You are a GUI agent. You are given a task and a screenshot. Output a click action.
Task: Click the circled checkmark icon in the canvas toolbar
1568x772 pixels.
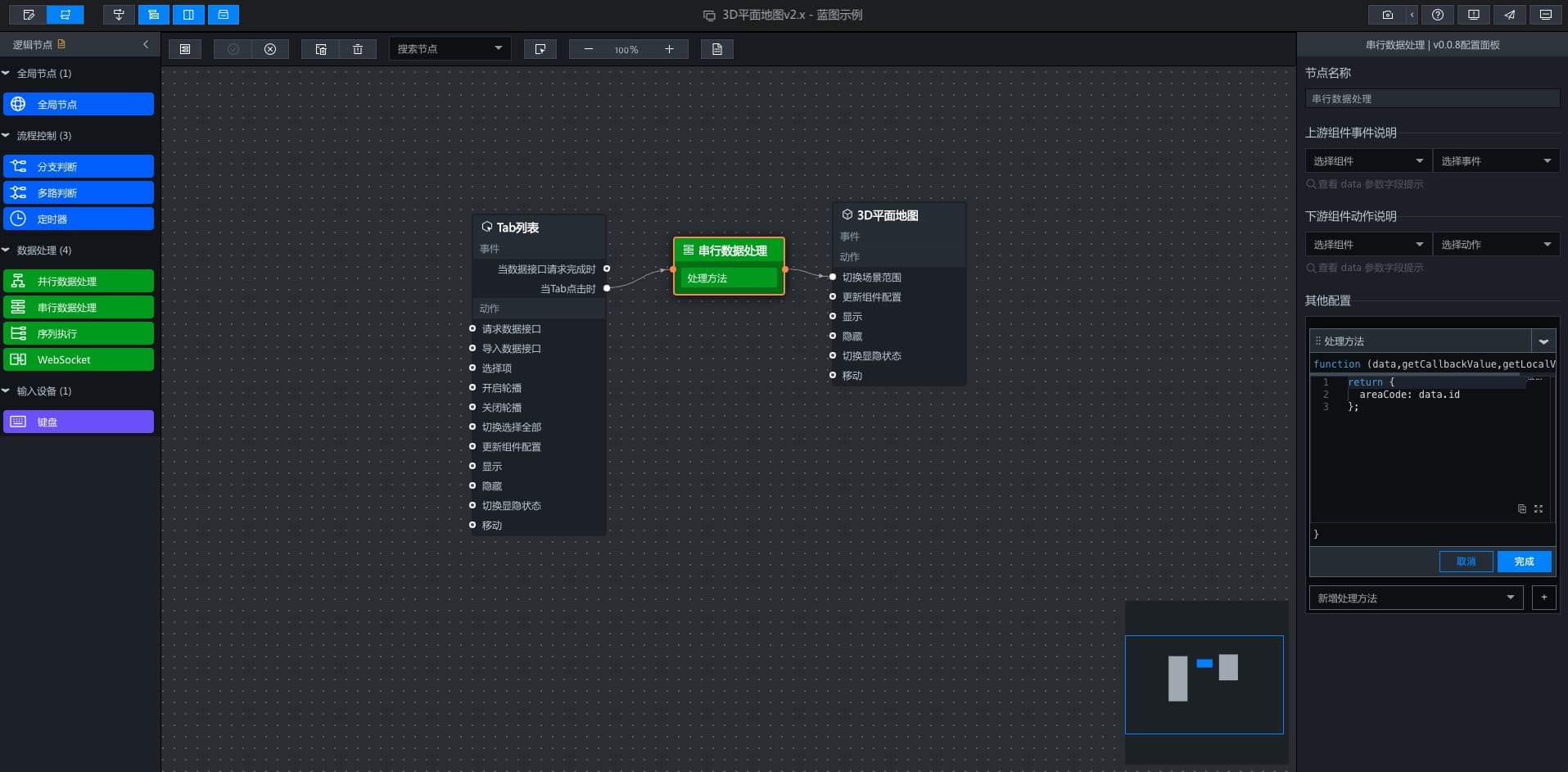pyautogui.click(x=233, y=49)
